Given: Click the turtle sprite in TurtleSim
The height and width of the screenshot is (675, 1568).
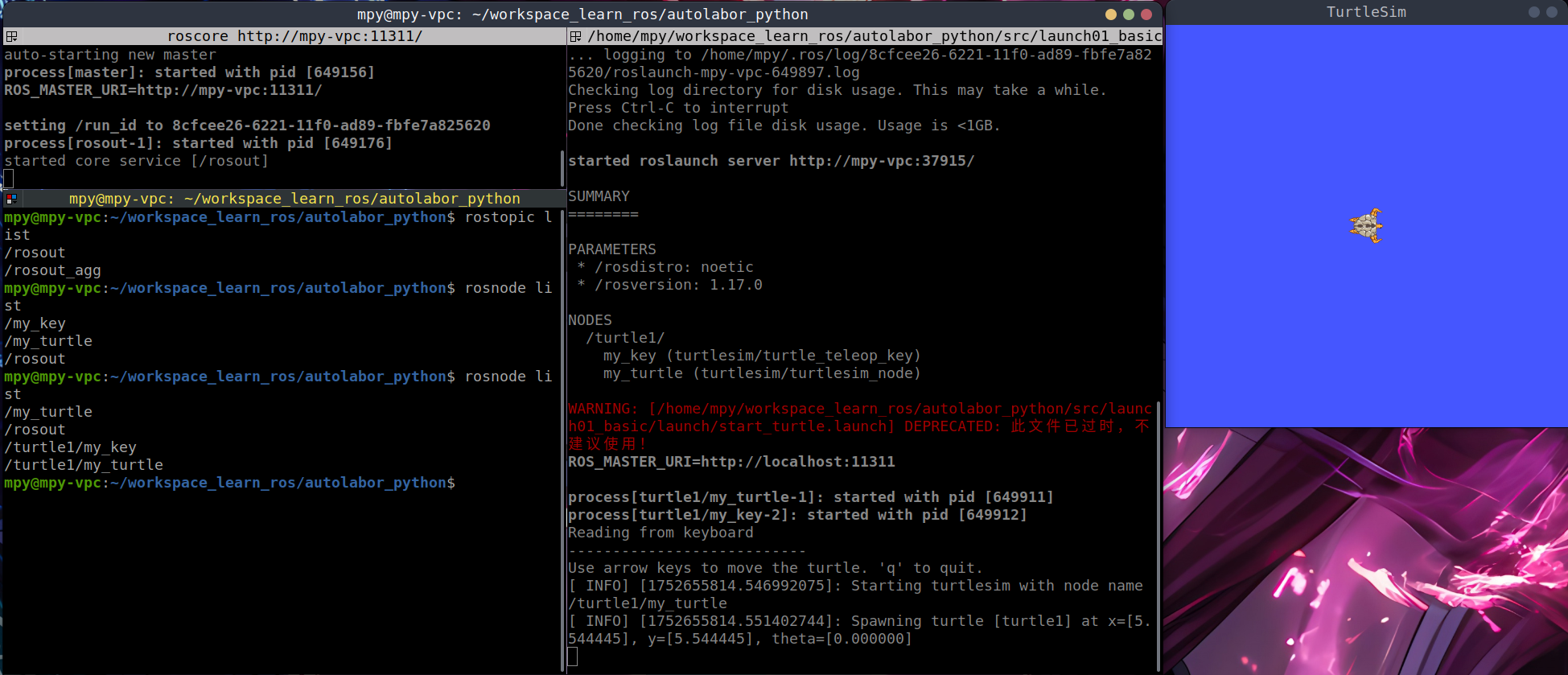Looking at the screenshot, I should pyautogui.click(x=1366, y=226).
